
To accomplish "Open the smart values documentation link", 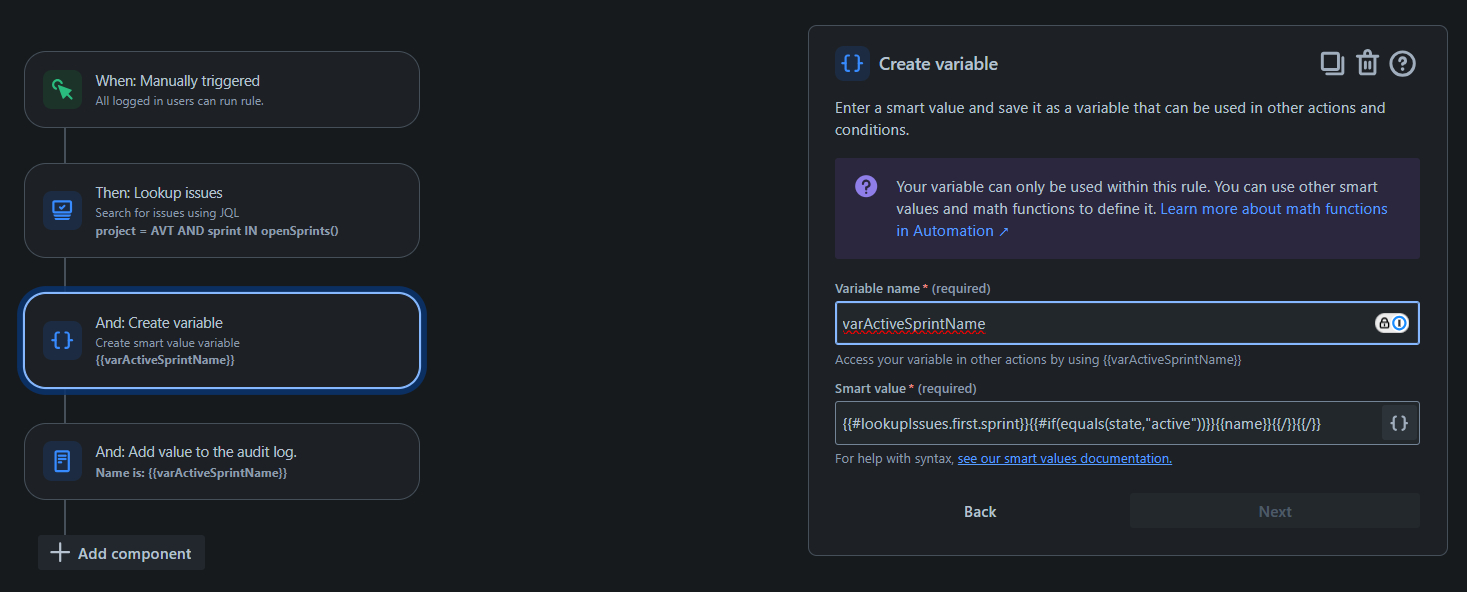I will 1064,458.
